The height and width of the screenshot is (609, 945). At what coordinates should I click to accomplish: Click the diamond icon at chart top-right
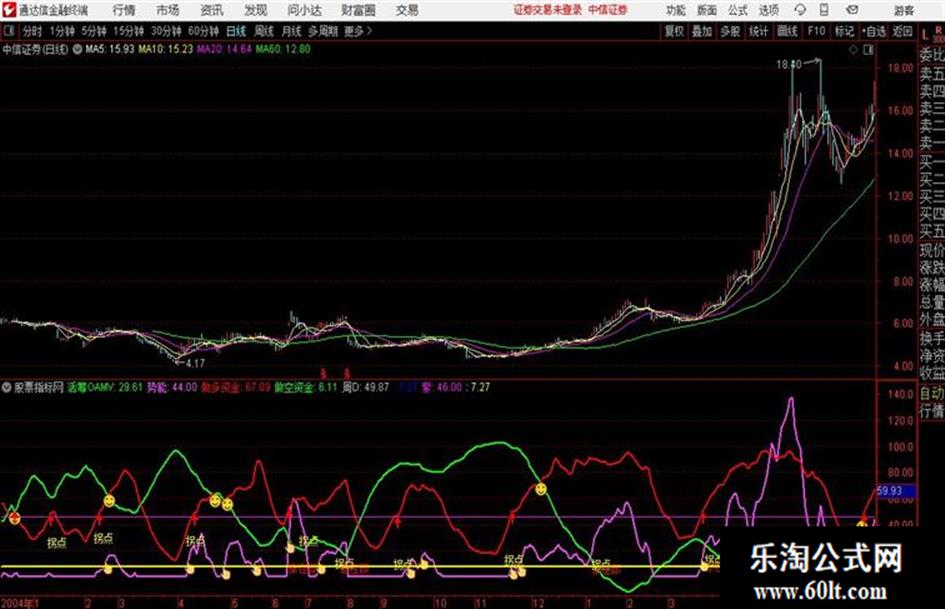pos(853,50)
